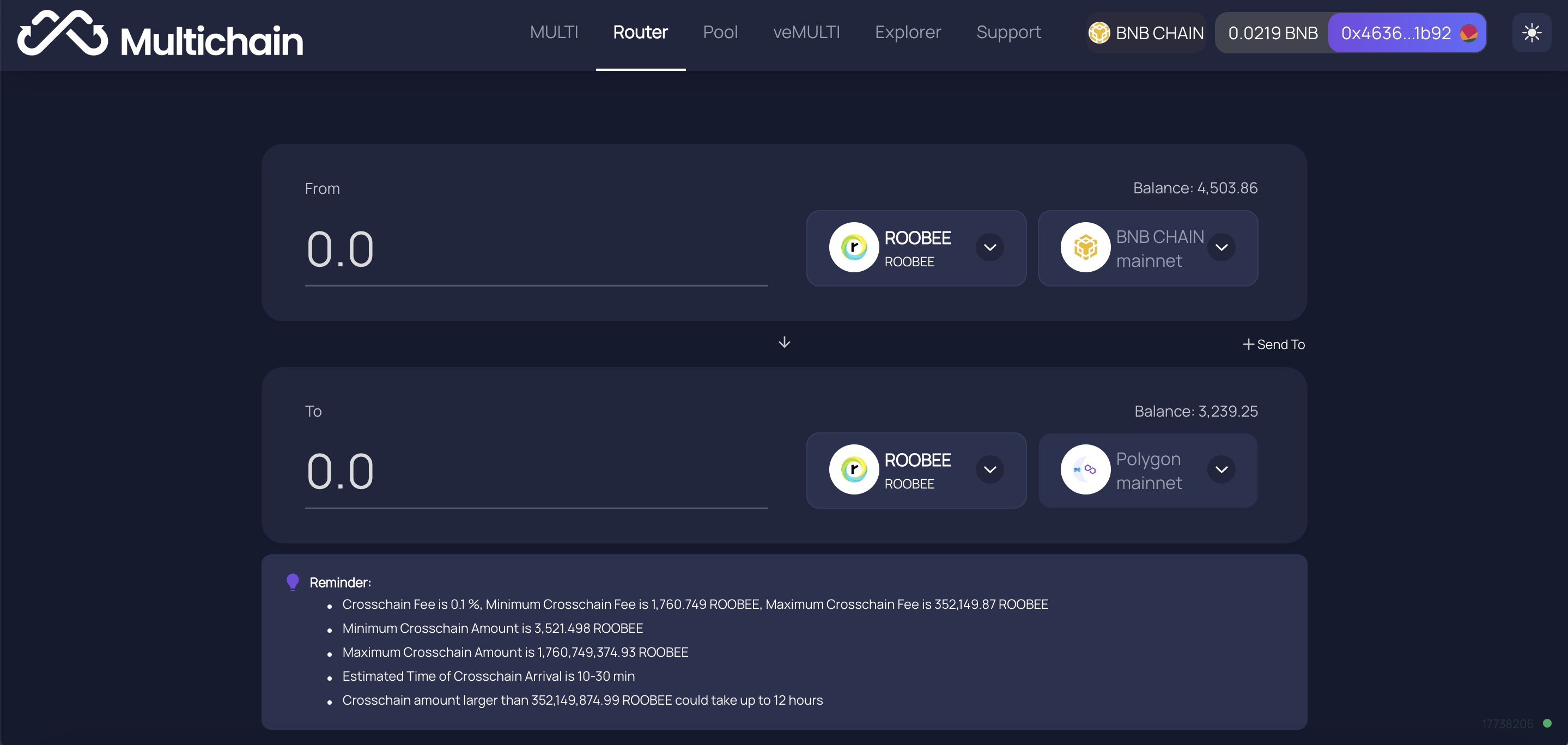Click the 0.0219 BNB balance

(x=1273, y=33)
